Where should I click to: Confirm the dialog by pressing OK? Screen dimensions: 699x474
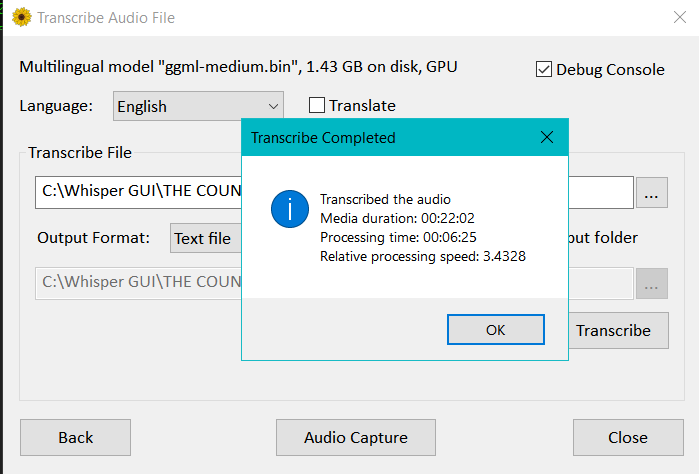coord(495,329)
